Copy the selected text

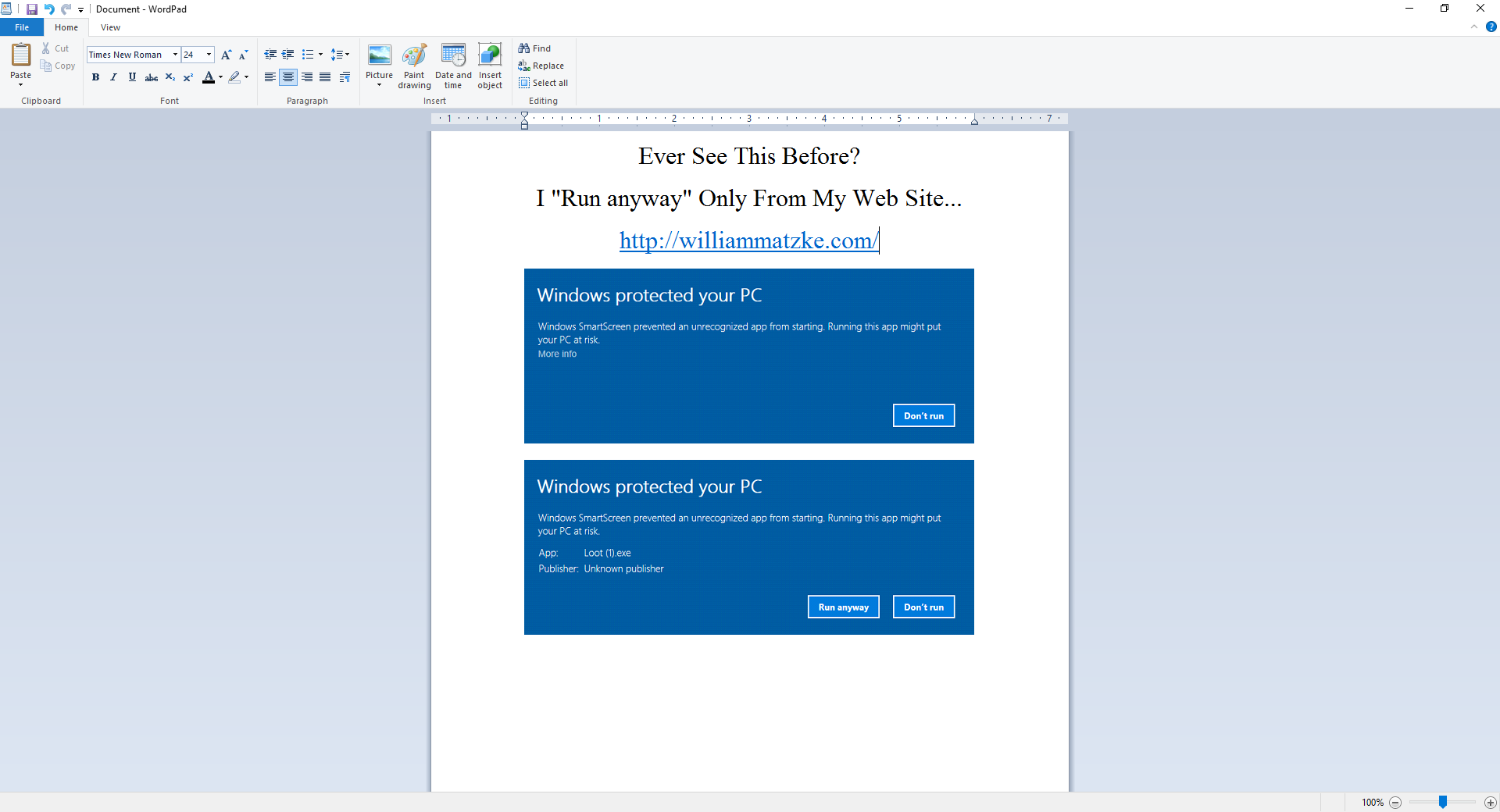coord(58,66)
